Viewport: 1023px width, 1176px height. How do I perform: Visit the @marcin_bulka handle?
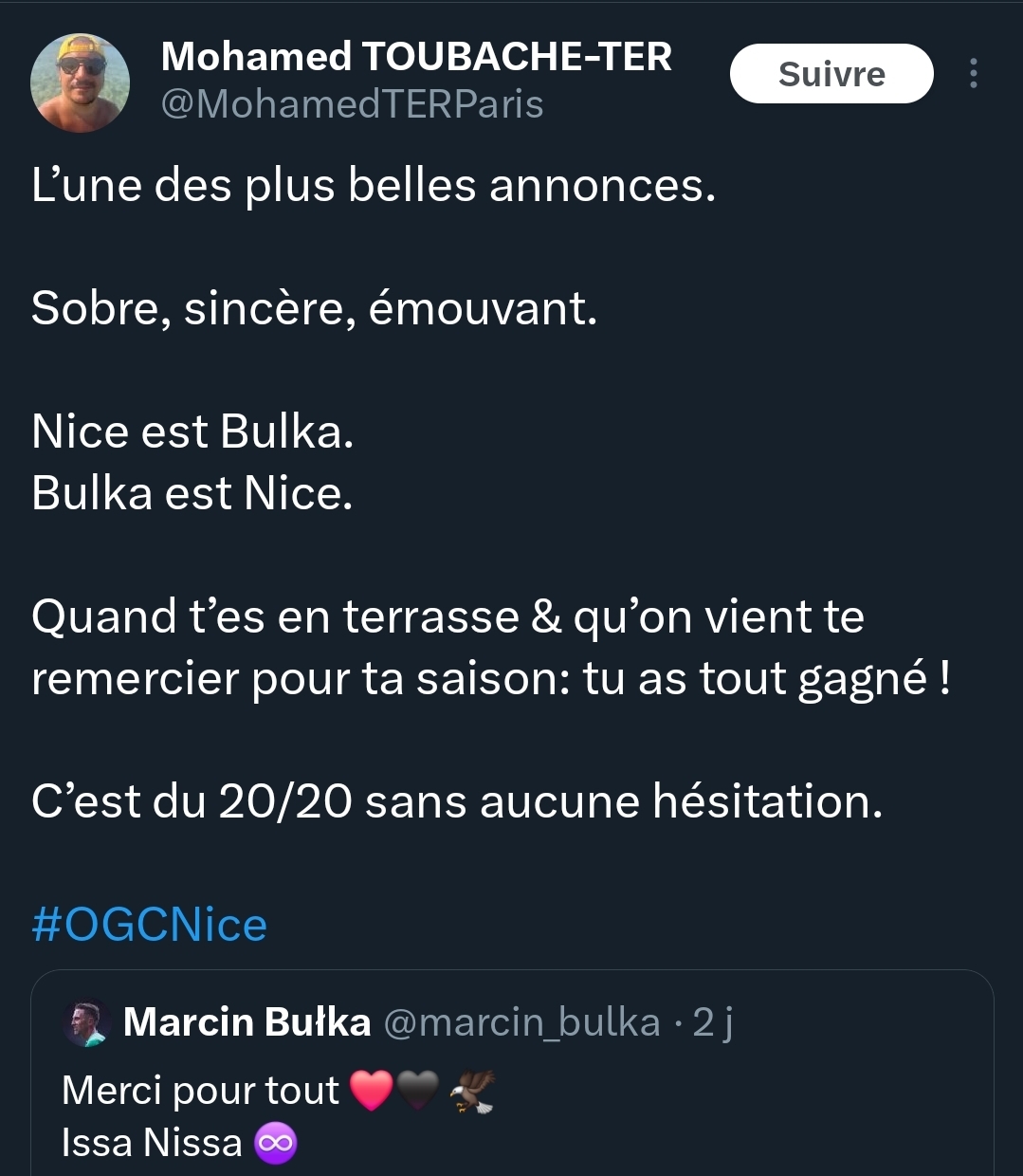point(521,1022)
